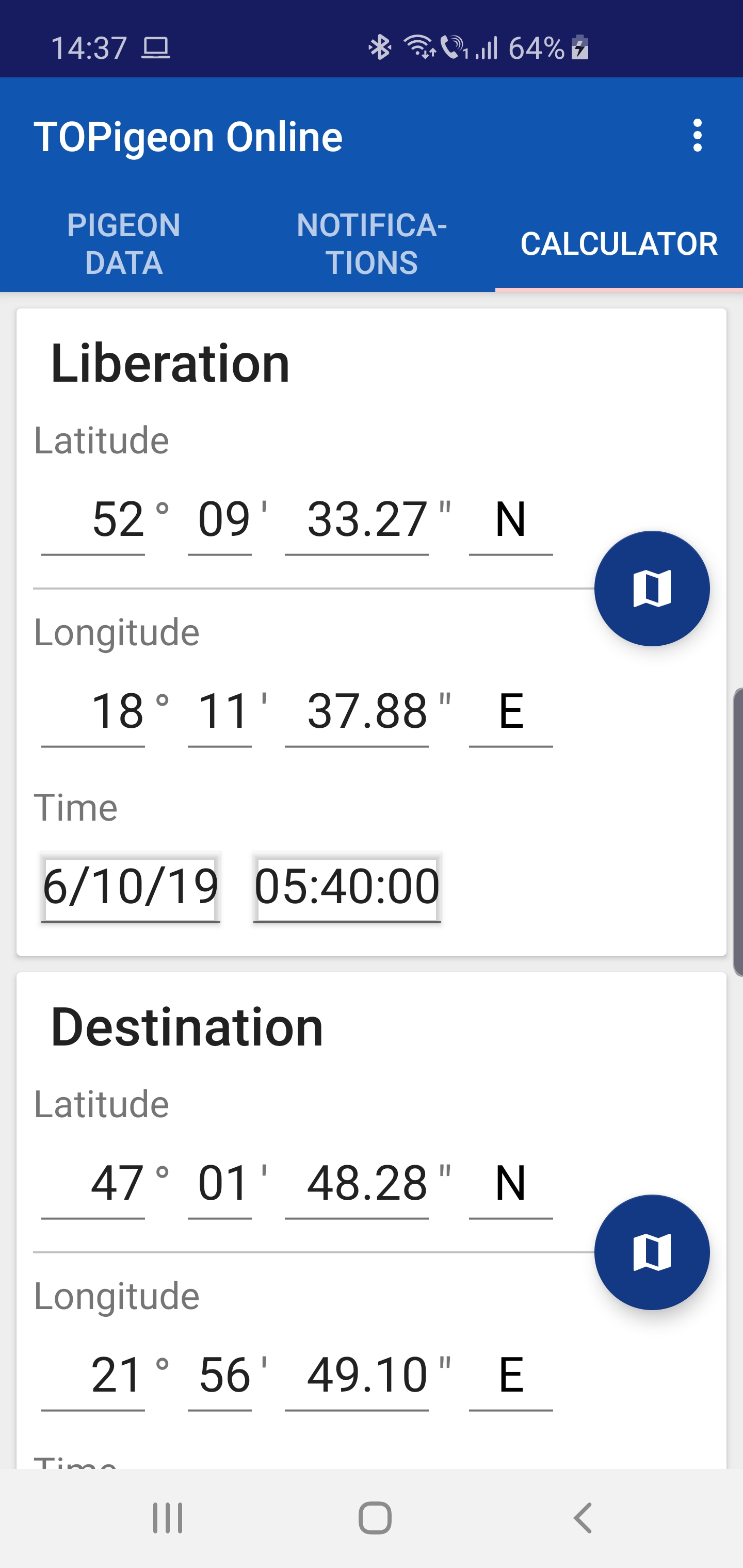
Task: Select the Calculator tab
Action: (619, 243)
